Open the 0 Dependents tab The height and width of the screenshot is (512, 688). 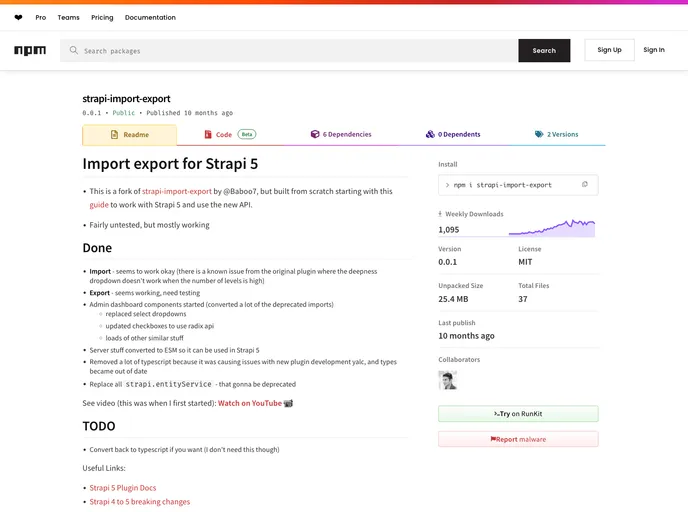click(x=453, y=134)
